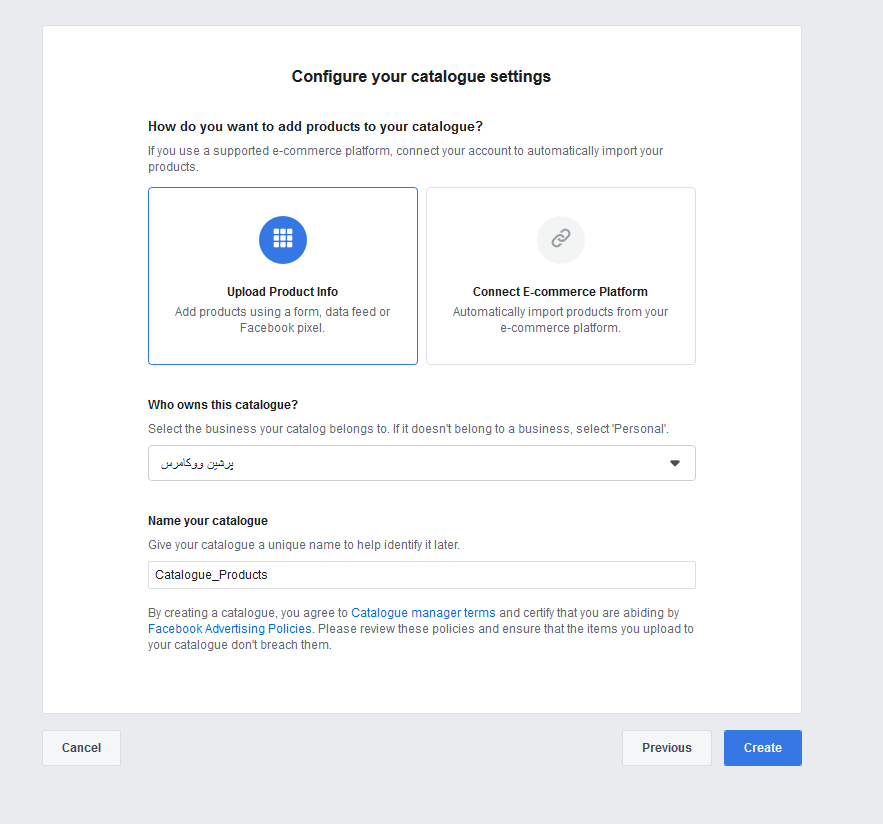Expand the owner list via the caret arrow
Screen dimensions: 883x824
[x=675, y=463]
